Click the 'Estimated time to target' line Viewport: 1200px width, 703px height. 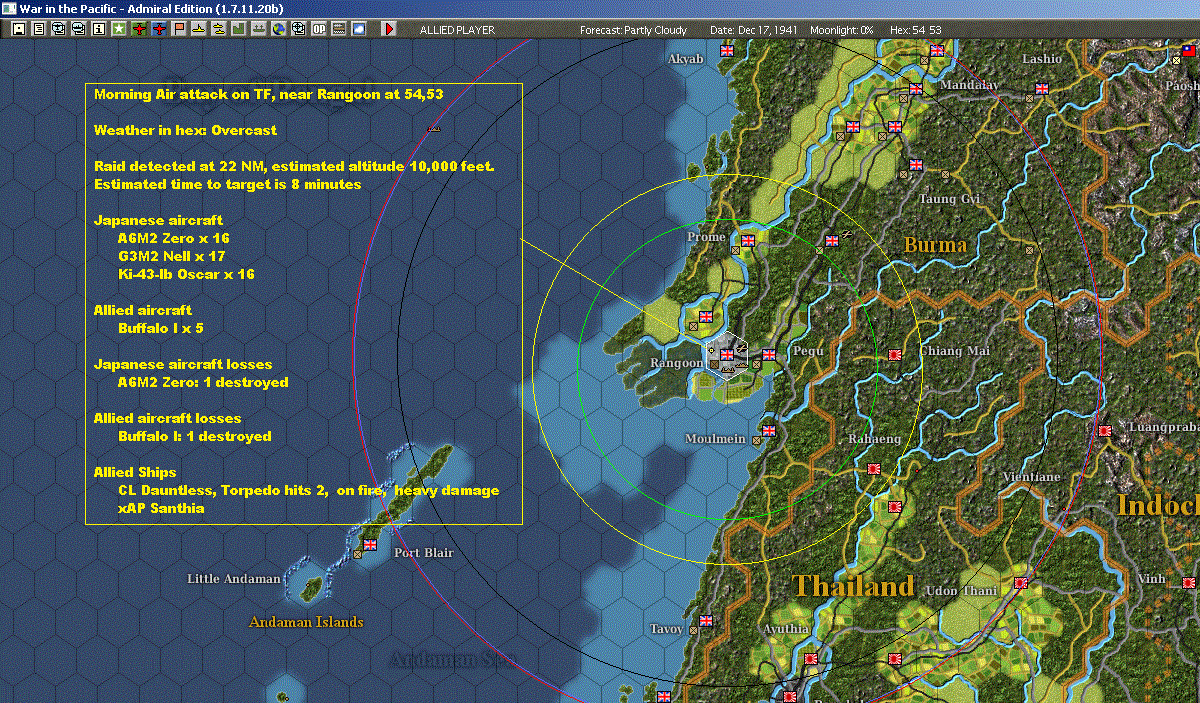tap(227, 184)
